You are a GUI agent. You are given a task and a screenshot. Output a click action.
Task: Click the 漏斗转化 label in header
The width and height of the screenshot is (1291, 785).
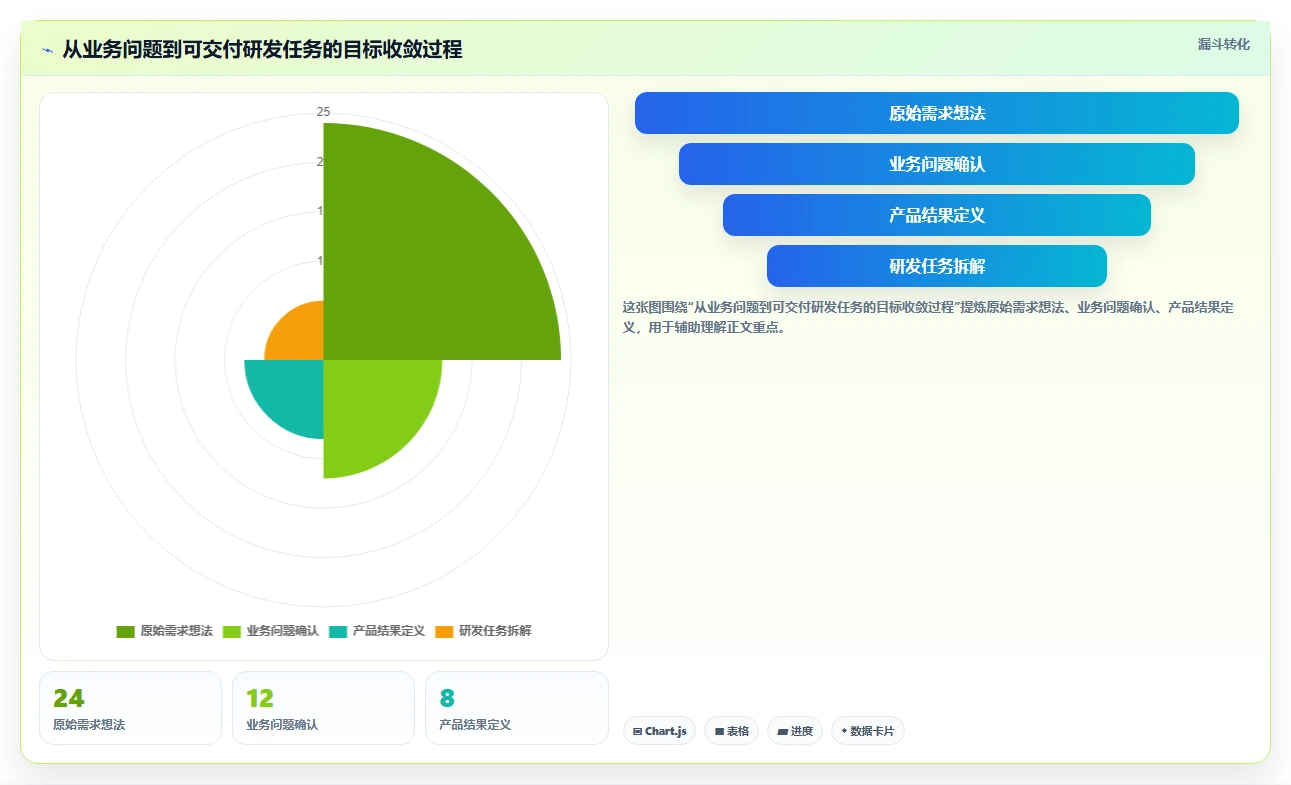tap(1223, 44)
